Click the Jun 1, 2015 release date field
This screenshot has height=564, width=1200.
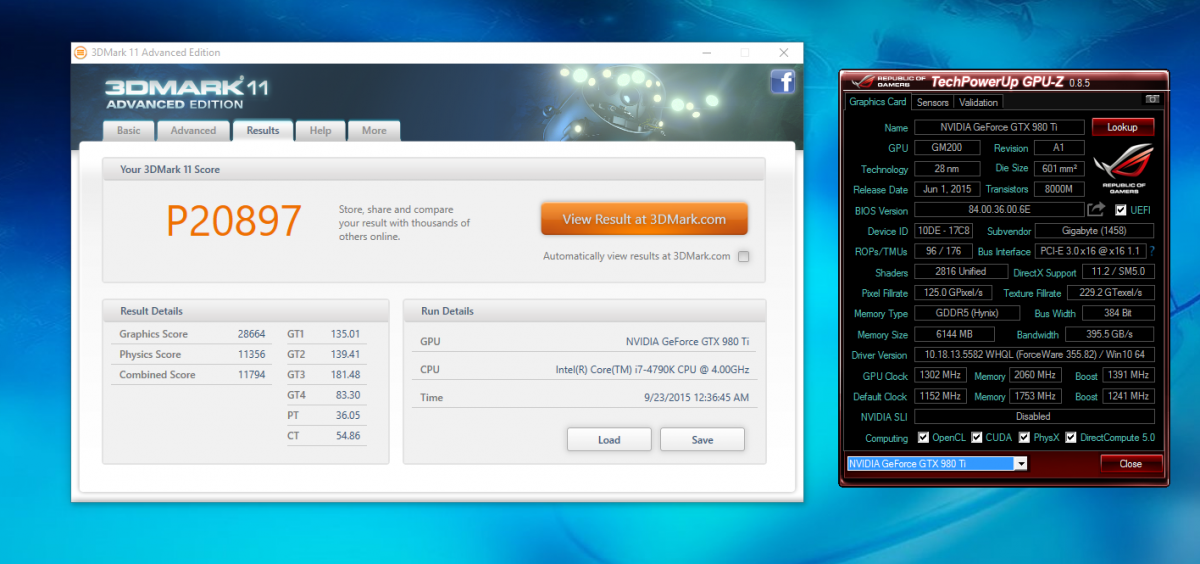pyautogui.click(x=947, y=189)
